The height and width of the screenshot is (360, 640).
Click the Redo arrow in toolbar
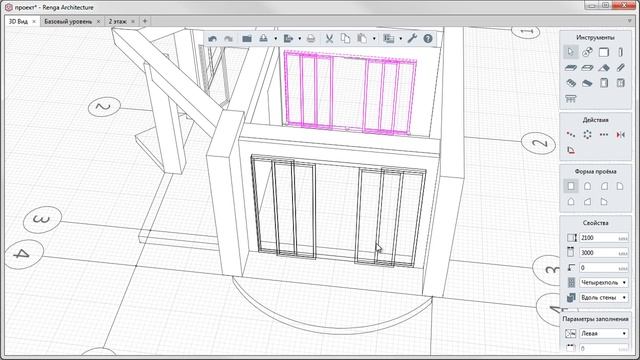point(228,39)
